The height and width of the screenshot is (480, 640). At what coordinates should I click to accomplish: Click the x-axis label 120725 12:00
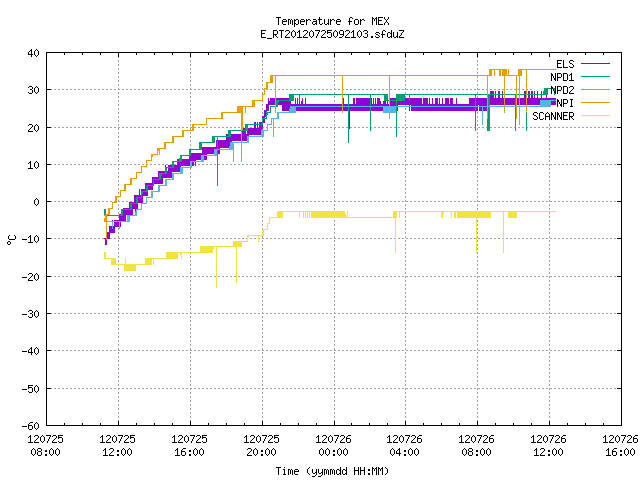pos(118,445)
